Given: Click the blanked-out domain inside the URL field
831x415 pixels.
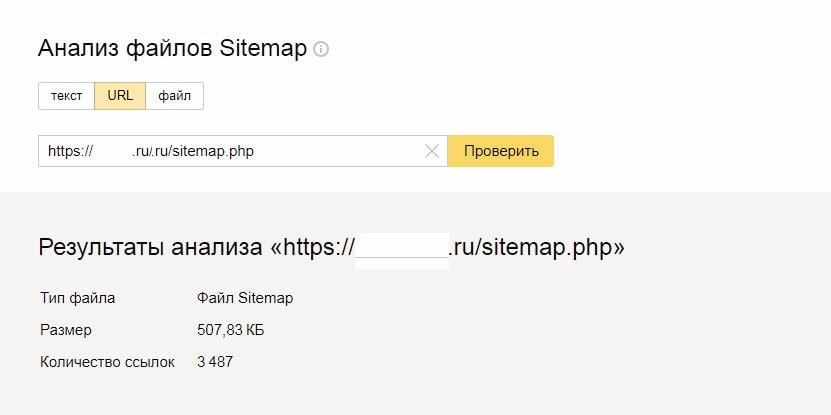Looking at the screenshot, I should (x=112, y=151).
